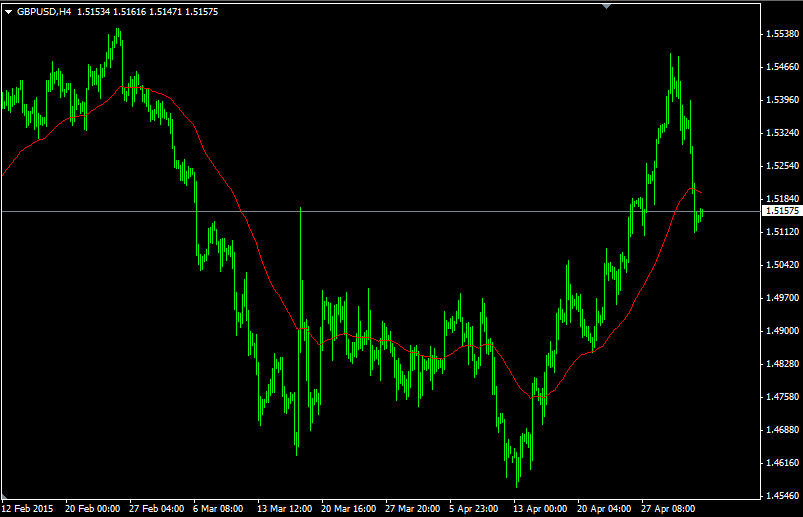
Task: Click the chart shift marker triangle at top
Action: [x=606, y=6]
